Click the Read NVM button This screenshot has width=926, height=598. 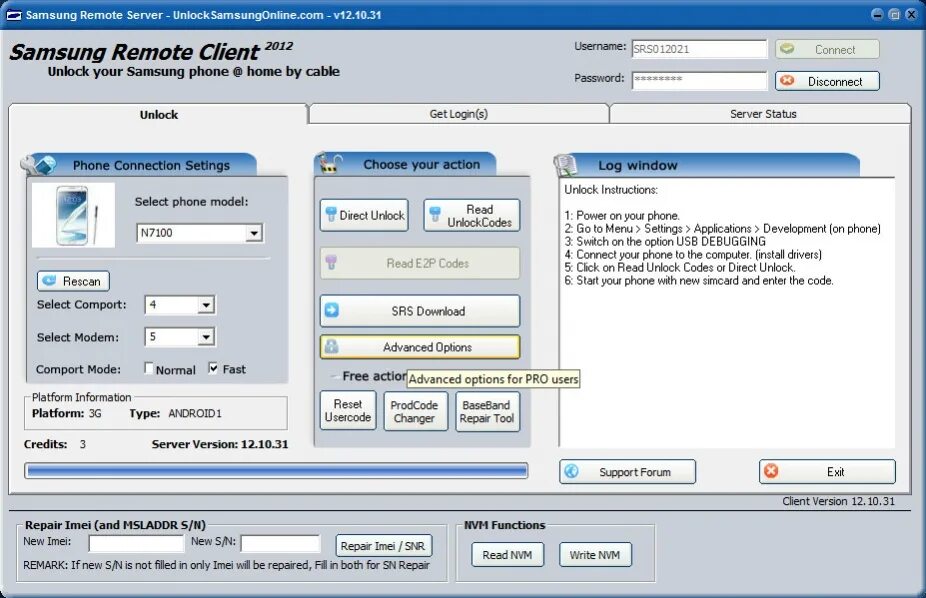[507, 555]
